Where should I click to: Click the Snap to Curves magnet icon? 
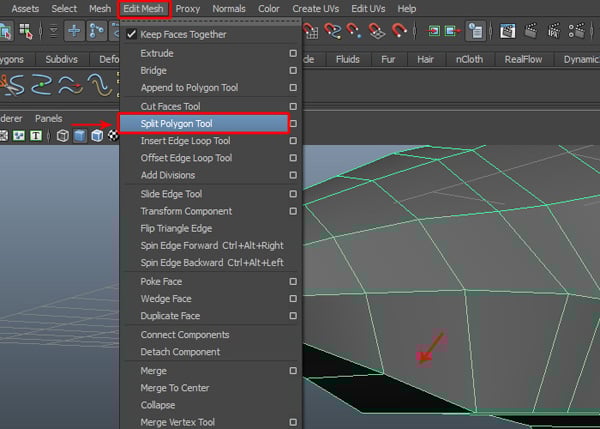332,32
